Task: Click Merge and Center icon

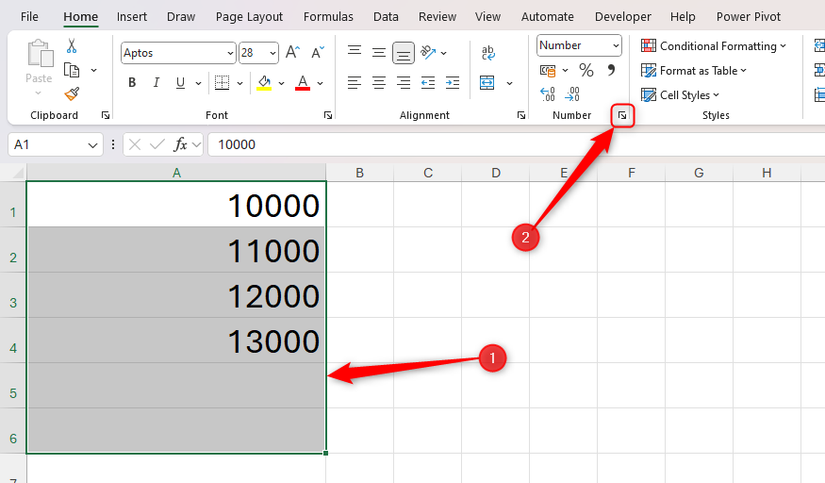Action: click(487, 83)
